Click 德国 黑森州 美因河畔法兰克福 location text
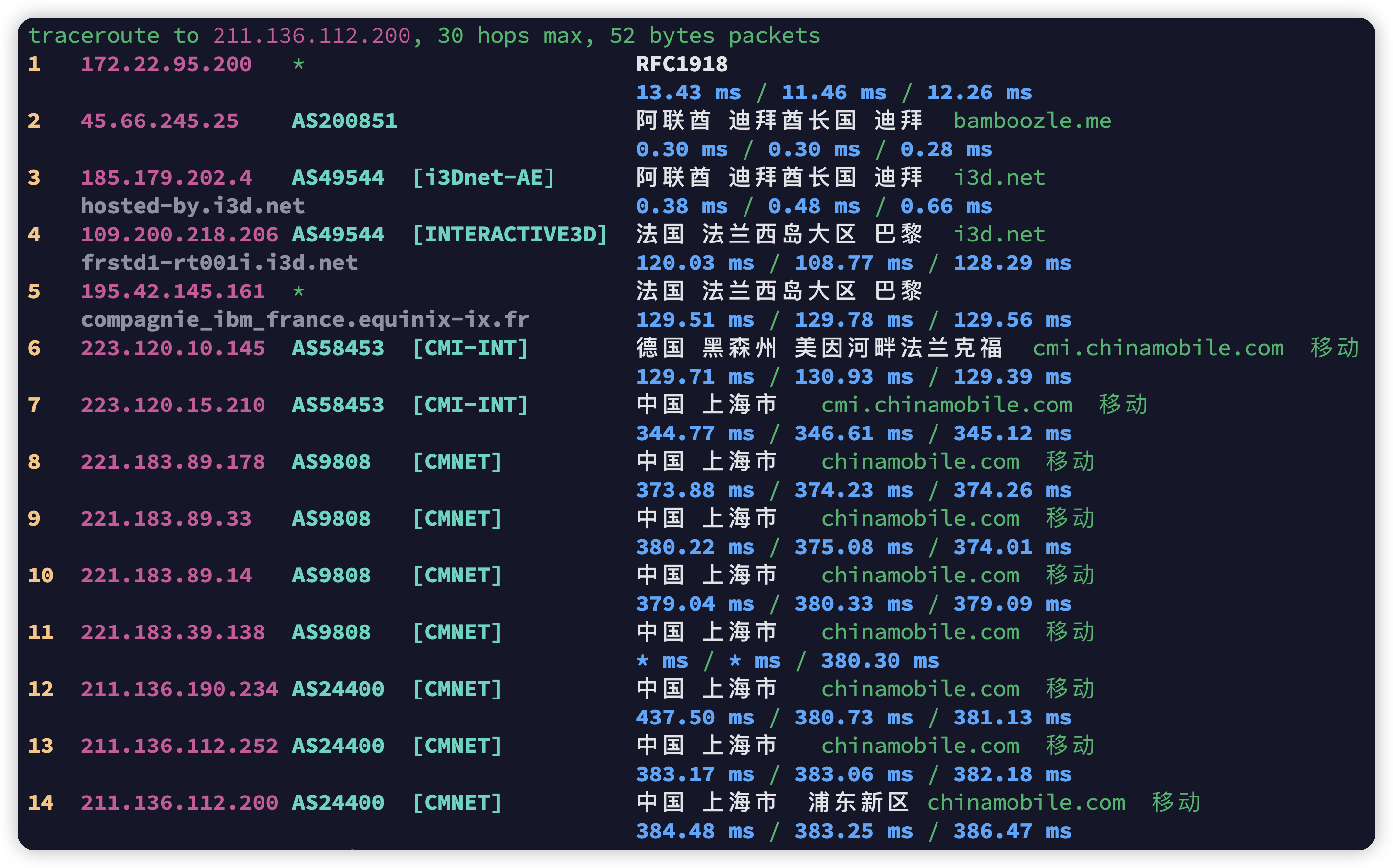 pyautogui.click(x=819, y=348)
